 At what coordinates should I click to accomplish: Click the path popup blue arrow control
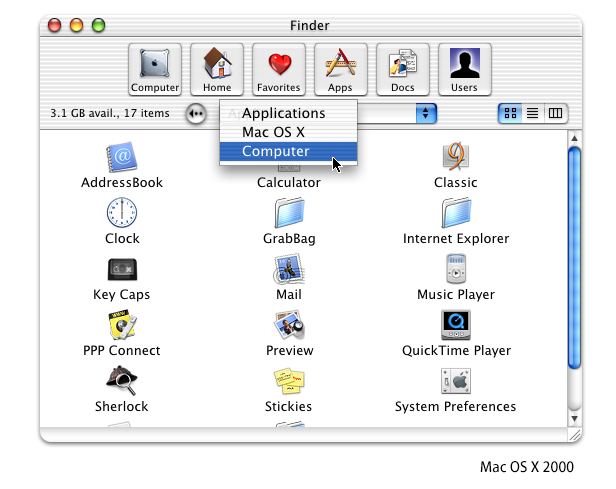(427, 113)
